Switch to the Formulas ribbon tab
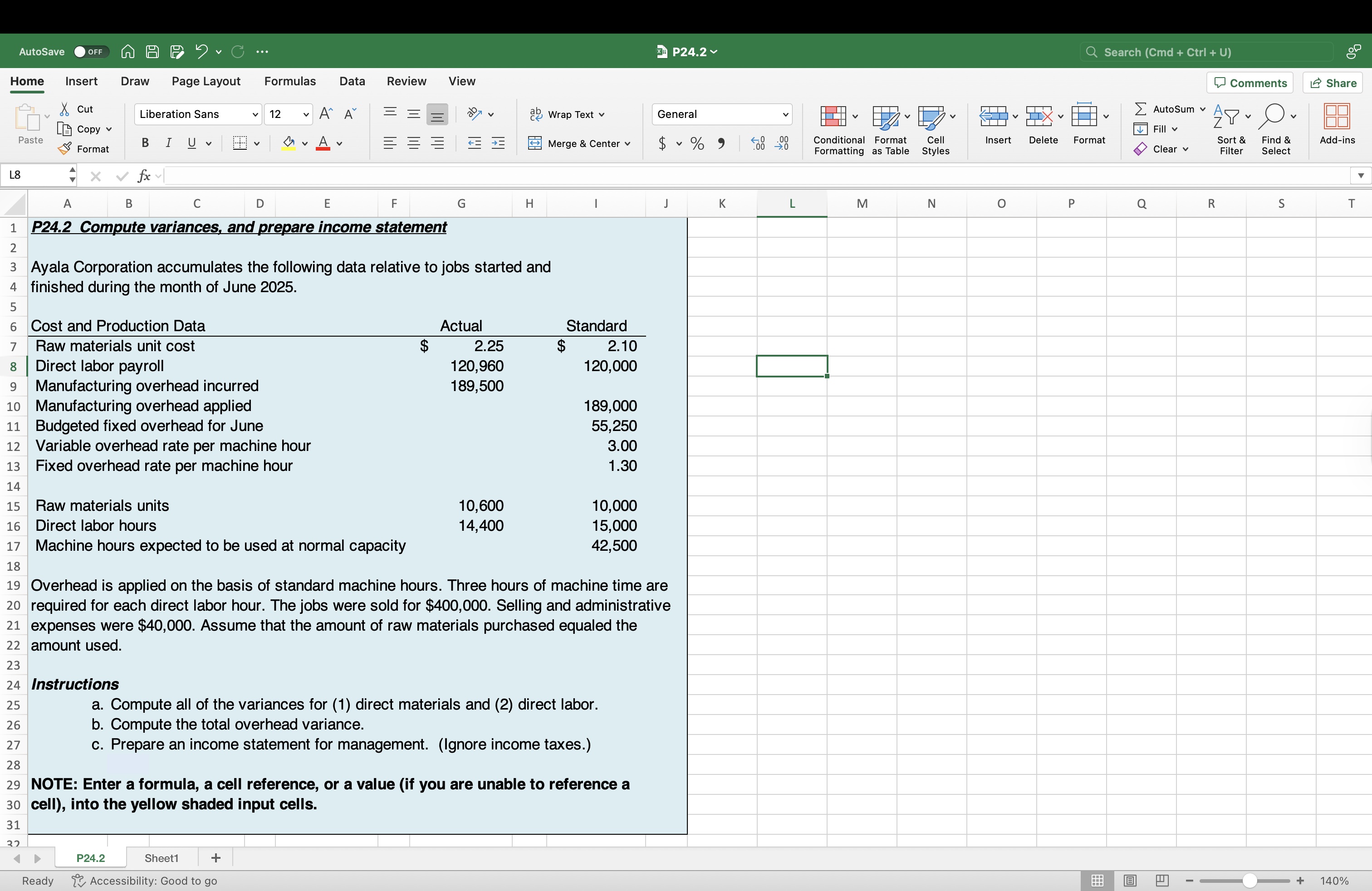Screen dimensions: 1372x891 click(x=289, y=81)
